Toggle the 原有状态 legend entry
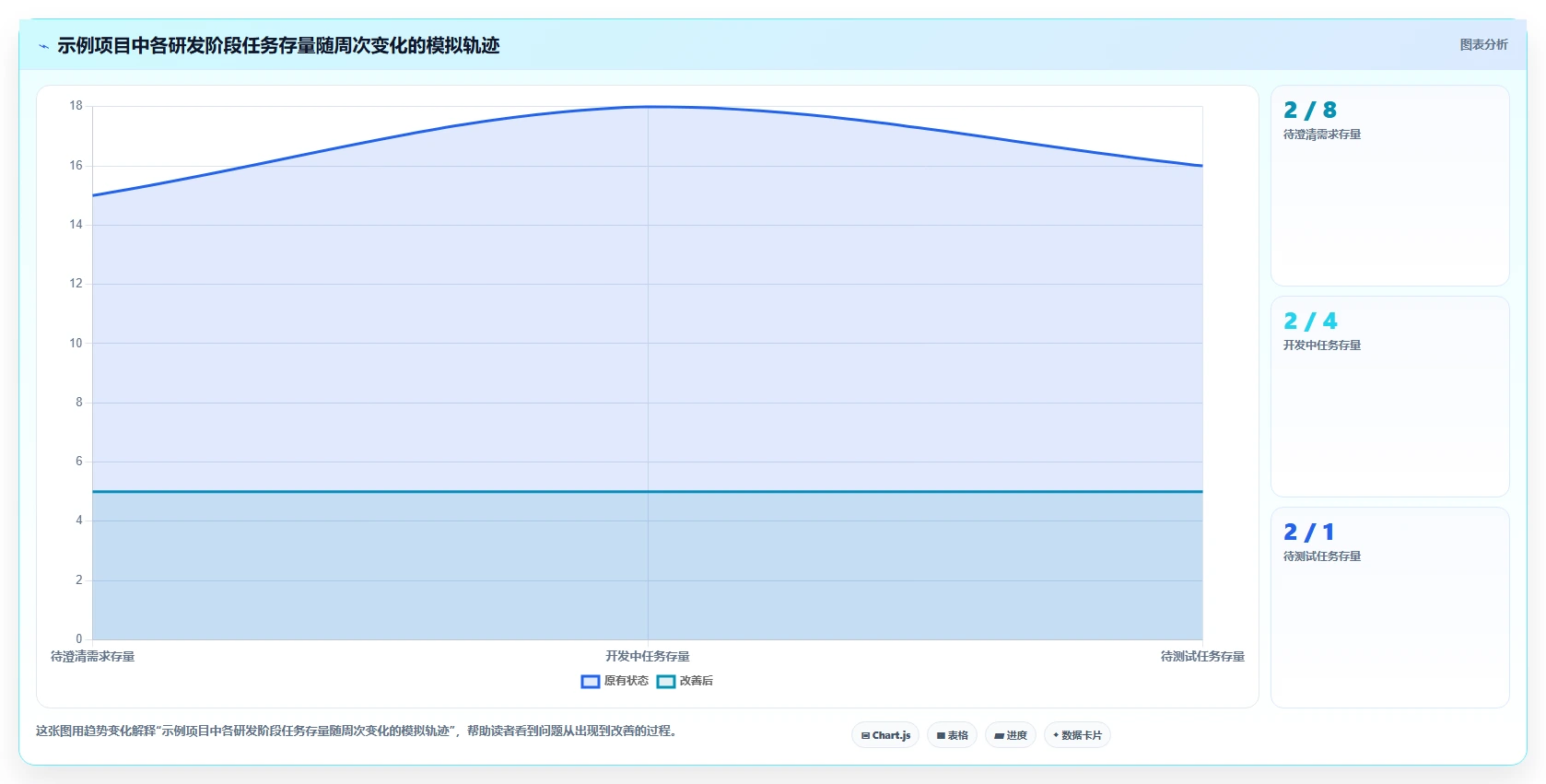1546x784 pixels. click(615, 681)
